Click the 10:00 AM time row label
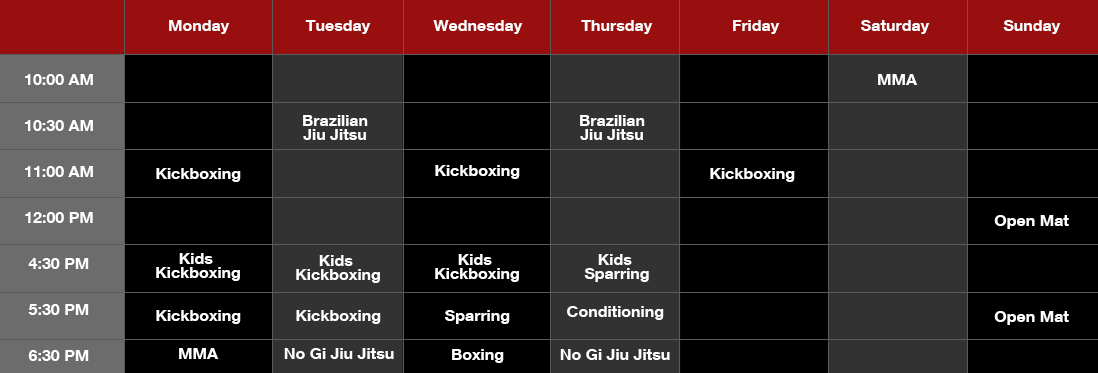The width and height of the screenshot is (1098, 373). point(59,80)
